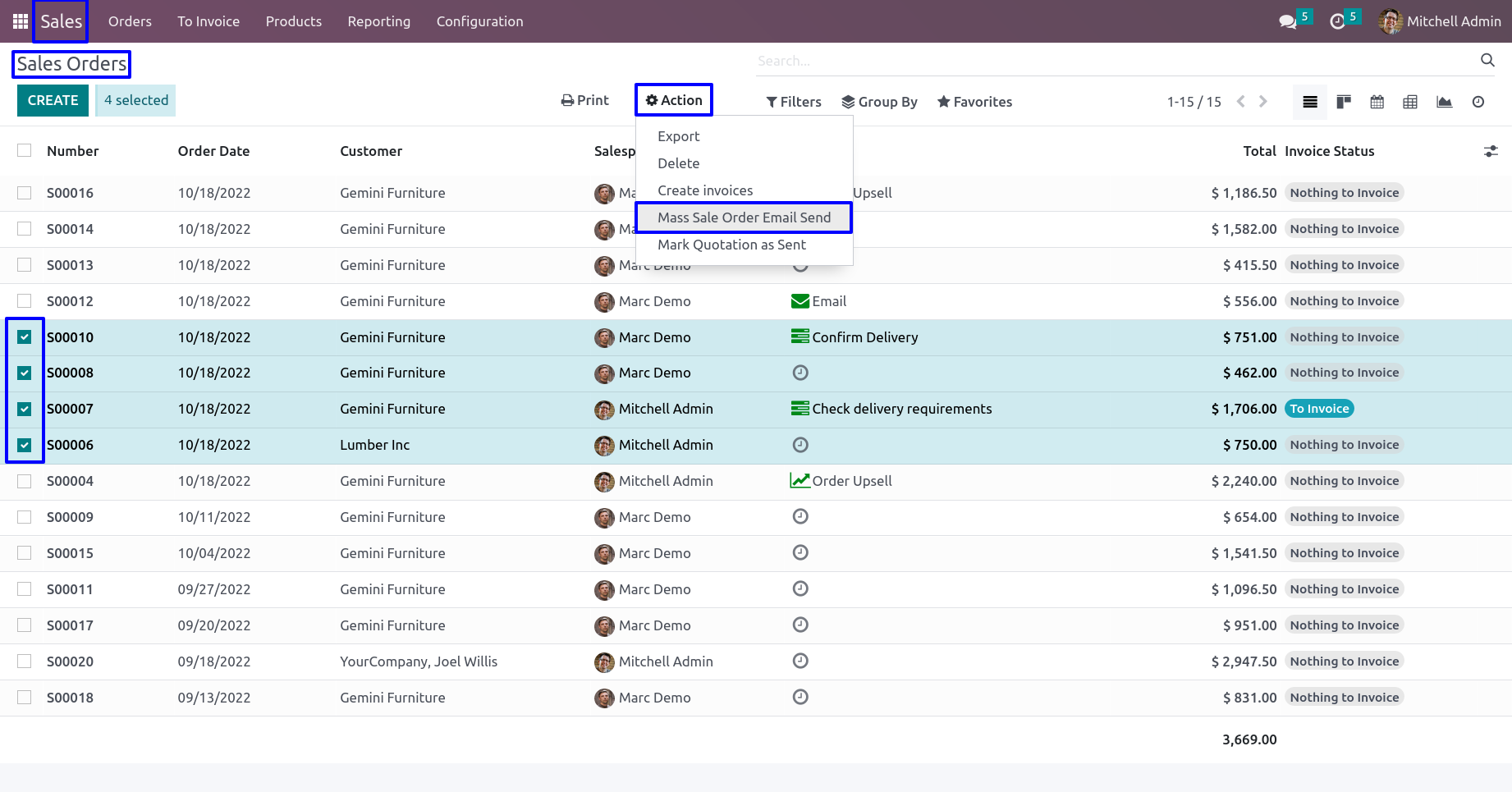Image resolution: width=1512 pixels, height=792 pixels.
Task: Select the S00004 order checkbox
Action: [x=25, y=481]
